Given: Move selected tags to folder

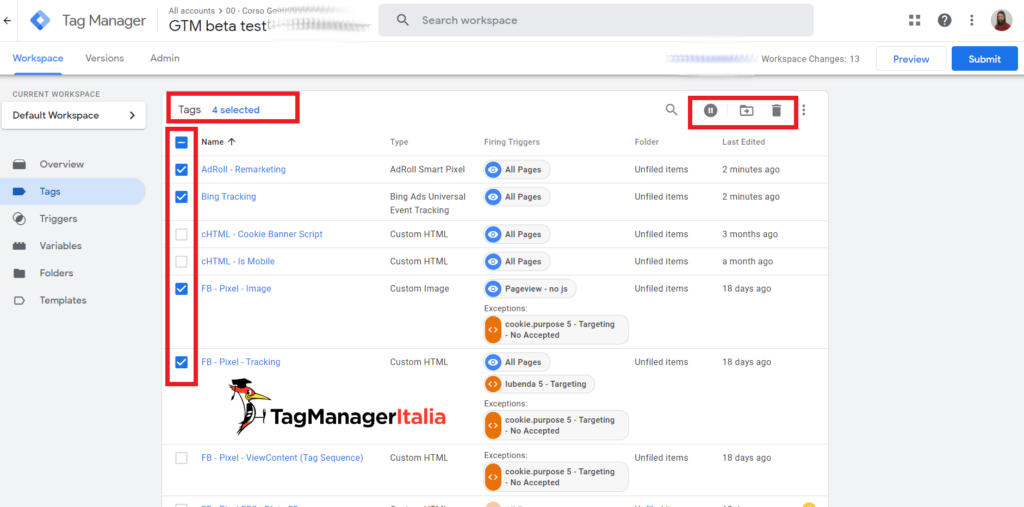Looking at the screenshot, I should tap(746, 110).
